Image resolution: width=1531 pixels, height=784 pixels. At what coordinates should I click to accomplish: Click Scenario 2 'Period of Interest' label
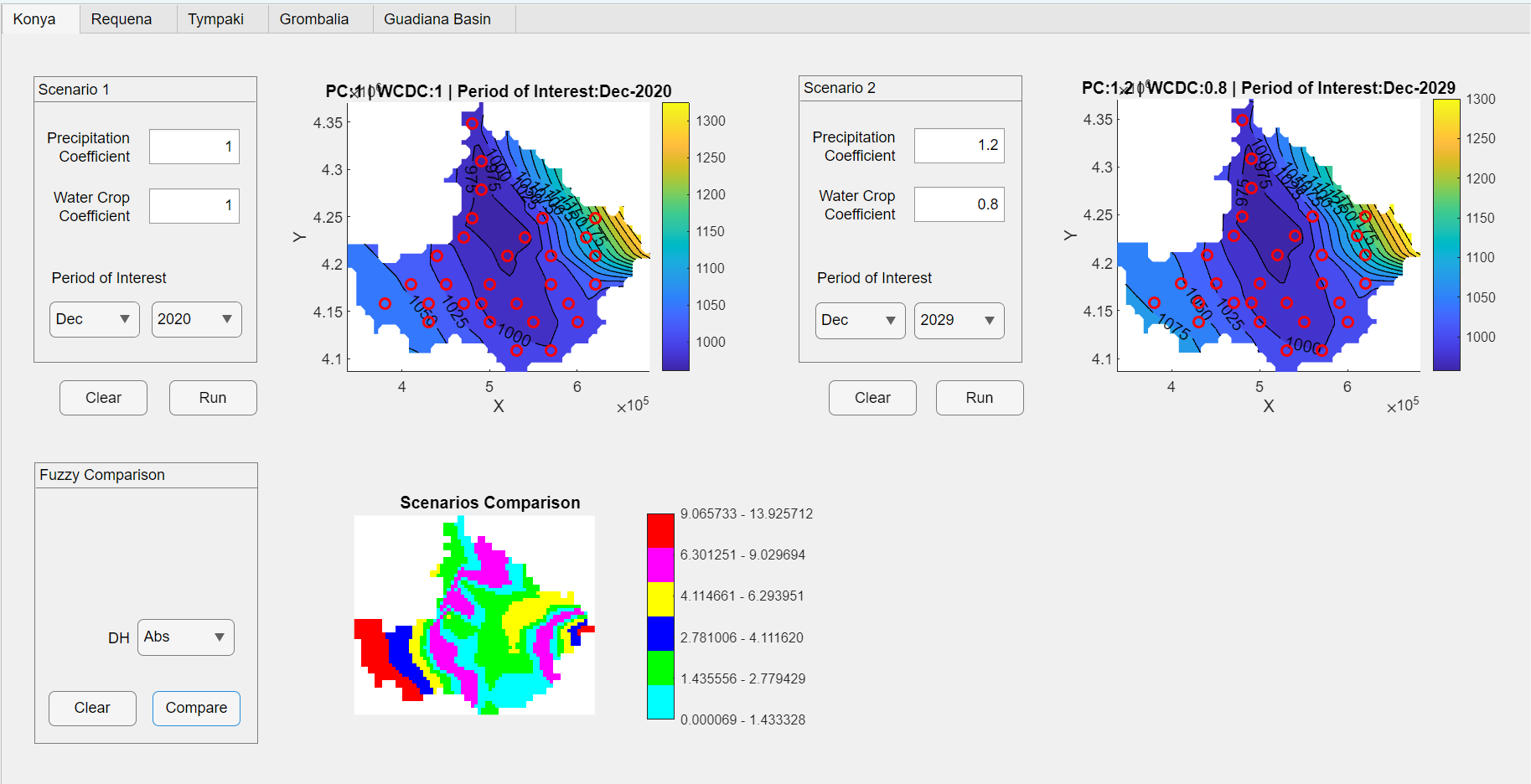874,278
